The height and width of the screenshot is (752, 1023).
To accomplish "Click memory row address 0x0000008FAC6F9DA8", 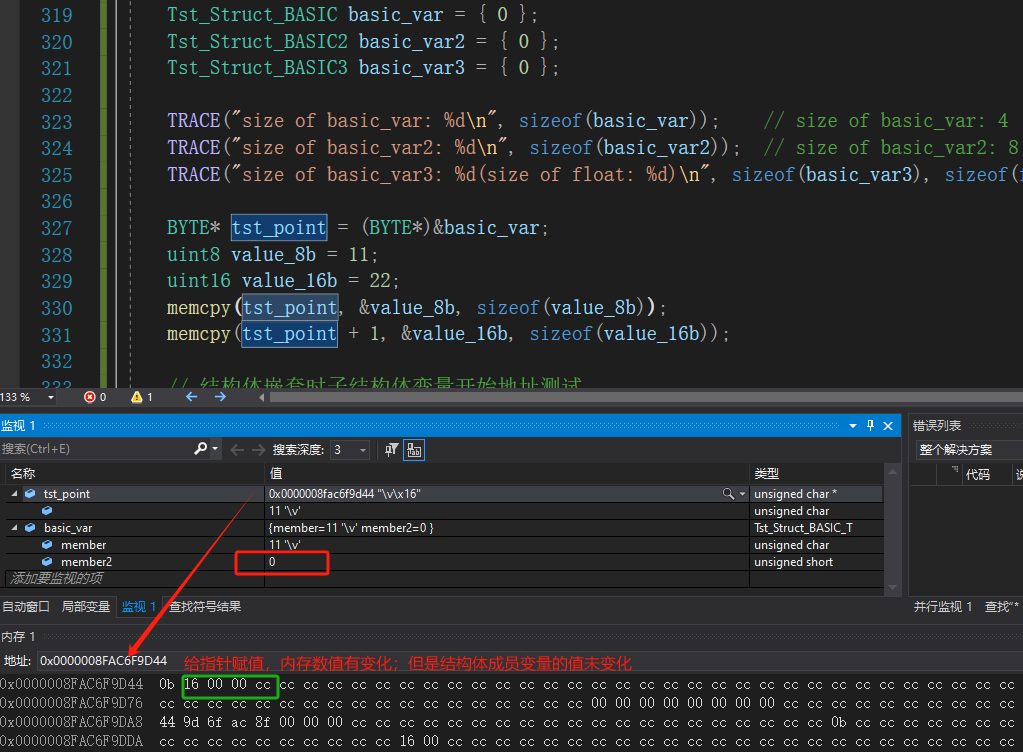I will click(x=71, y=722).
